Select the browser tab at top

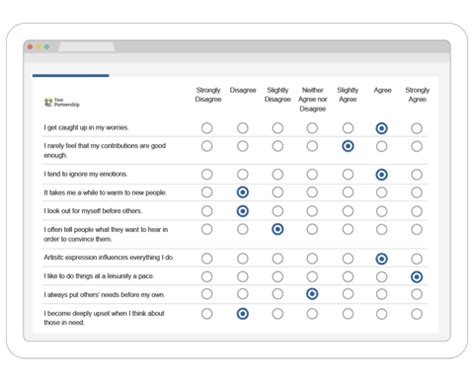(87, 47)
